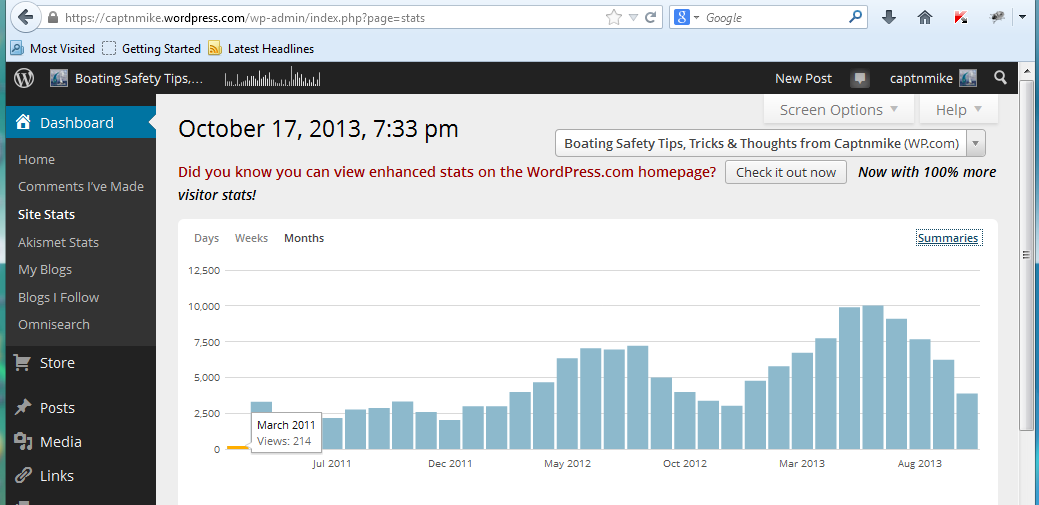Screen dimensions: 1039x505
Task: Switch chart view to Weeks
Action: 251,238
